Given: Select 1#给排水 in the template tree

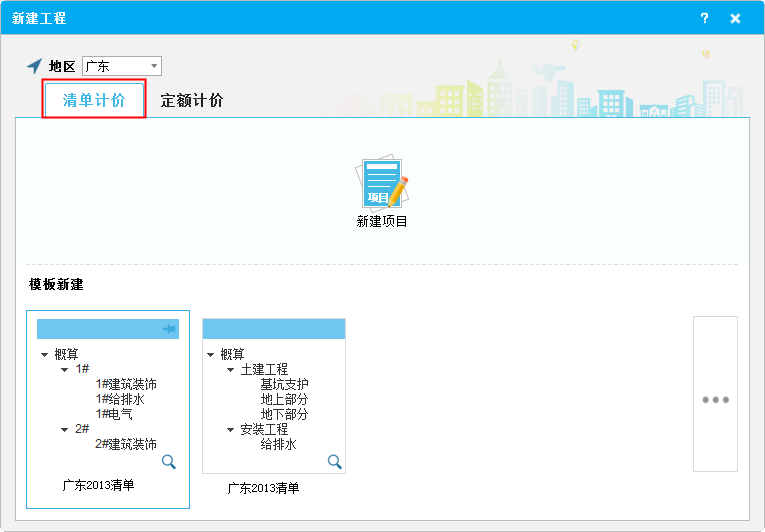Looking at the screenshot, I should click(x=126, y=399).
